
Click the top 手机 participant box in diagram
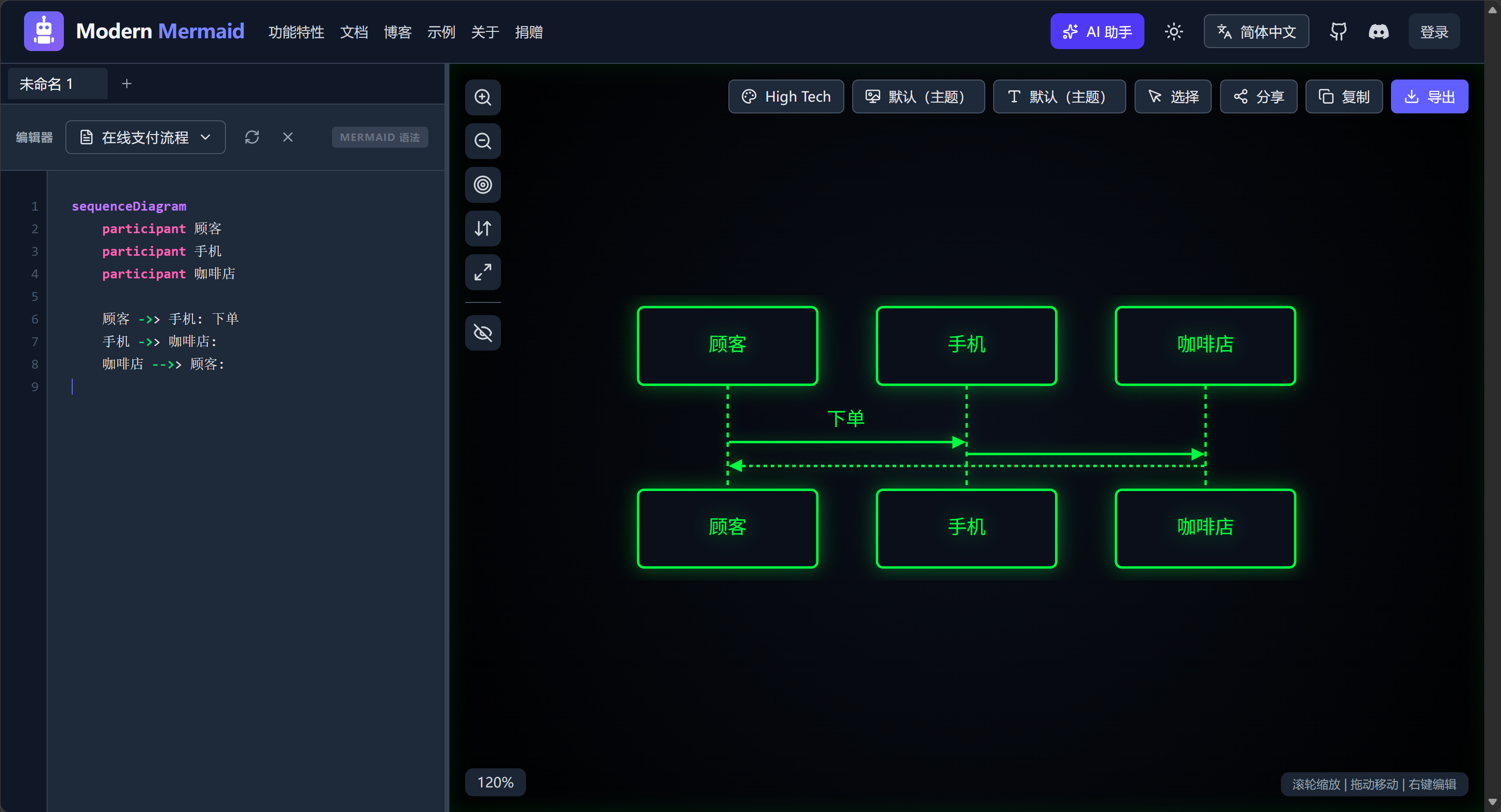[966, 346]
